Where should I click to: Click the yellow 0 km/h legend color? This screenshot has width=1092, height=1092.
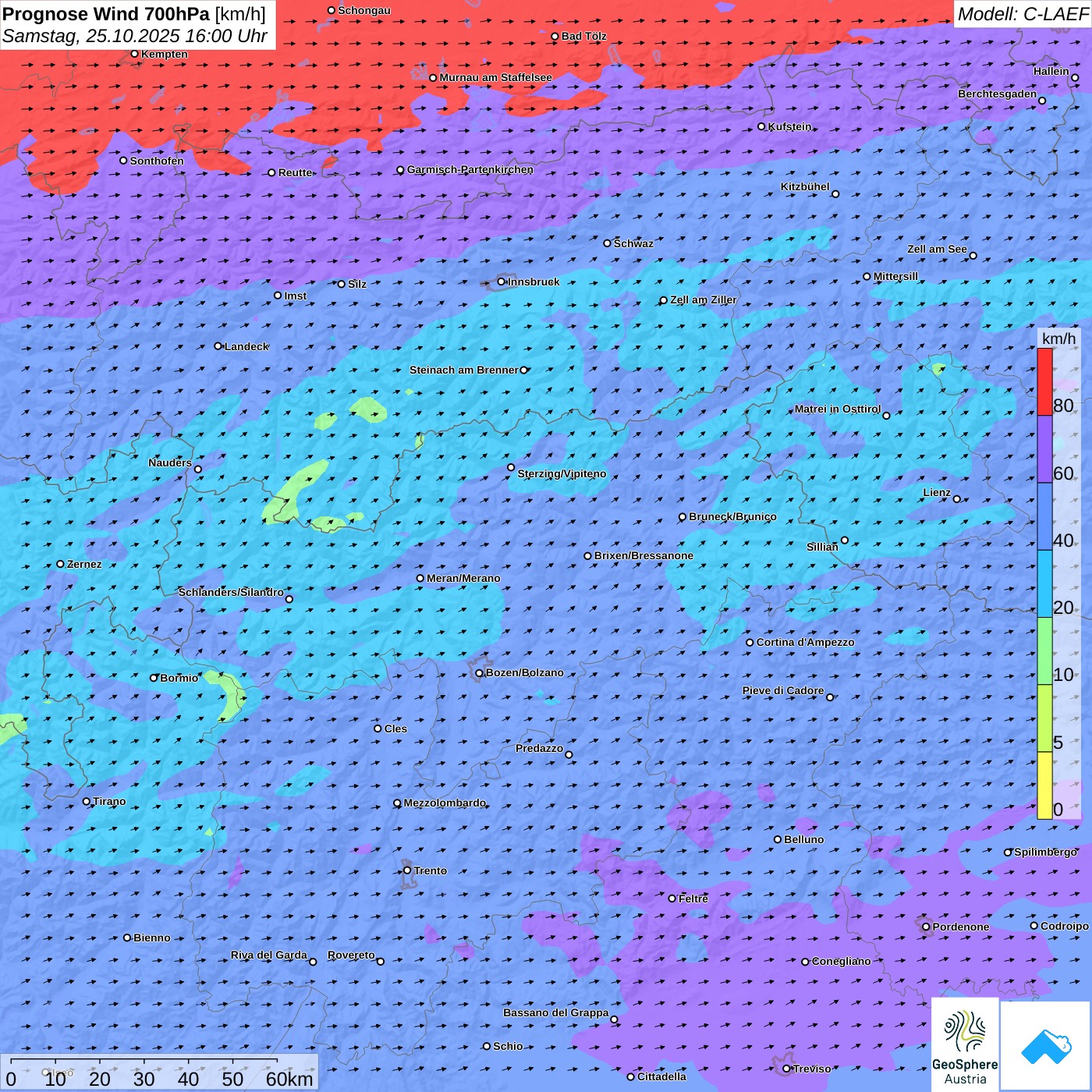click(x=1044, y=785)
